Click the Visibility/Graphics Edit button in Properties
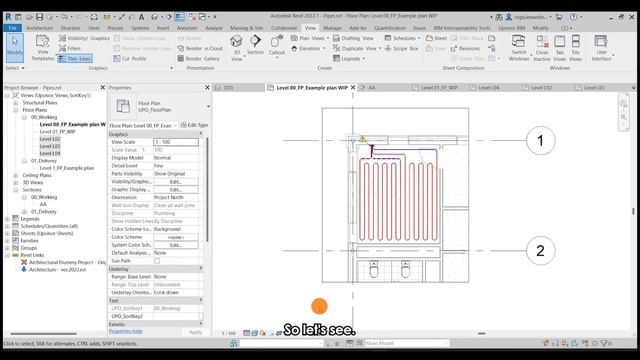Image resolution: width=640 pixels, height=360 pixels. pyautogui.click(x=176, y=182)
